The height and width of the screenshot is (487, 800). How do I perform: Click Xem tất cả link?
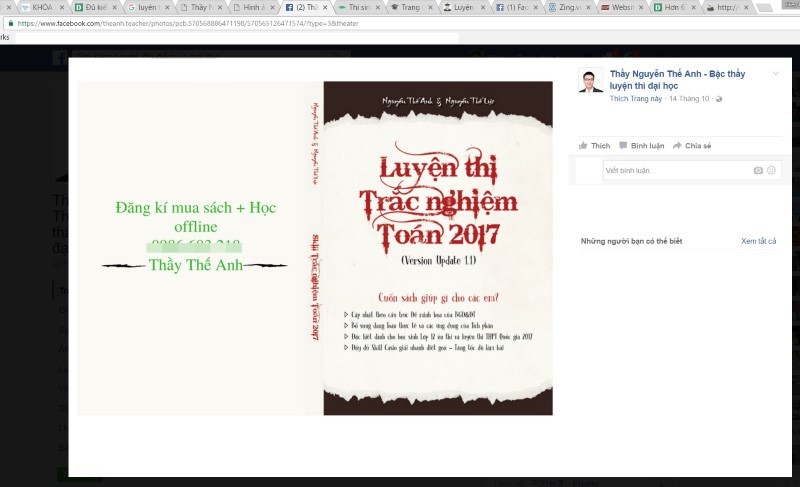[758, 241]
